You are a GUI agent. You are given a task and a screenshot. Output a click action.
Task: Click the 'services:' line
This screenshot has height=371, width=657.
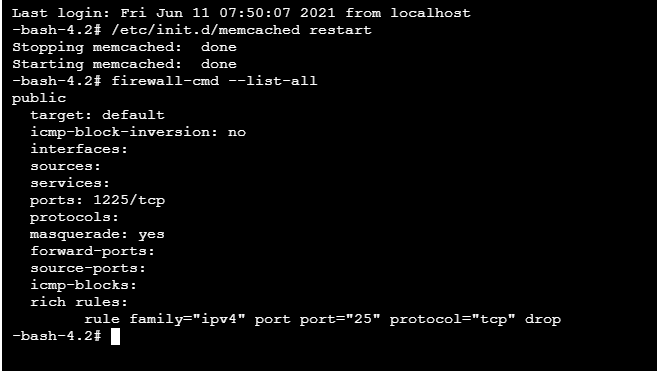pos(70,183)
